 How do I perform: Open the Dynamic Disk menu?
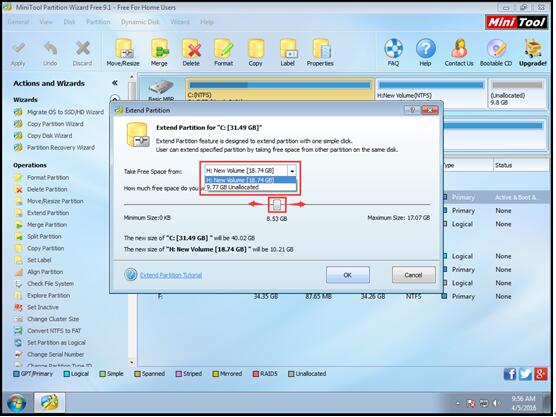coord(140,22)
